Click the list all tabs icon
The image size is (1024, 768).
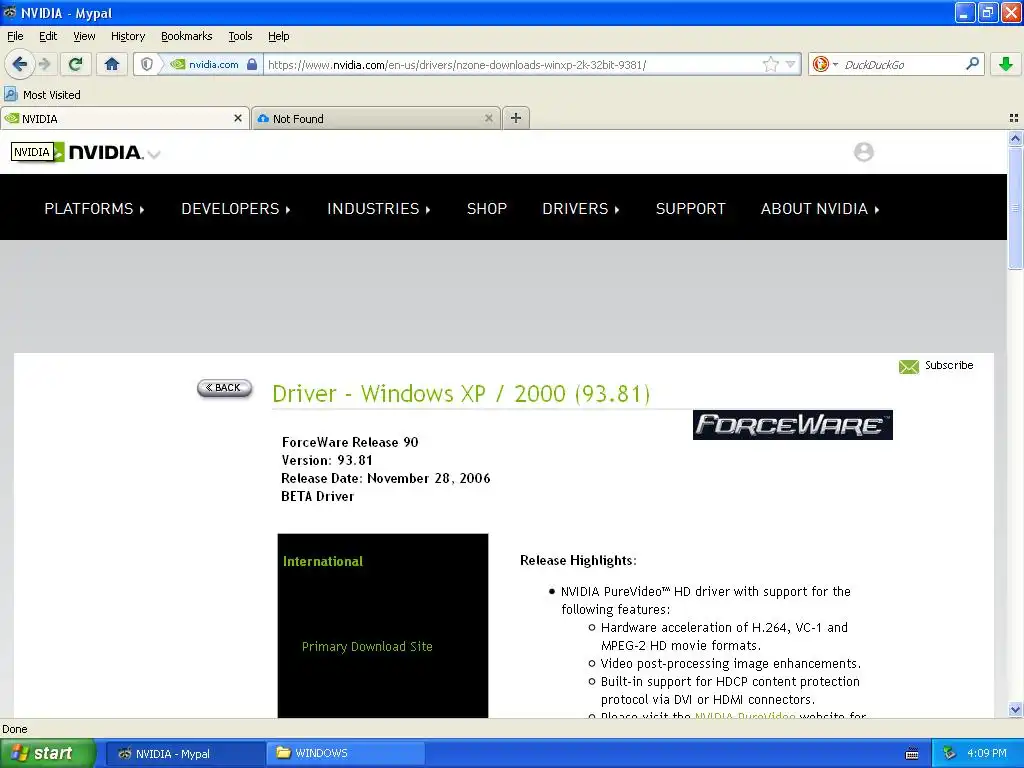[1014, 118]
